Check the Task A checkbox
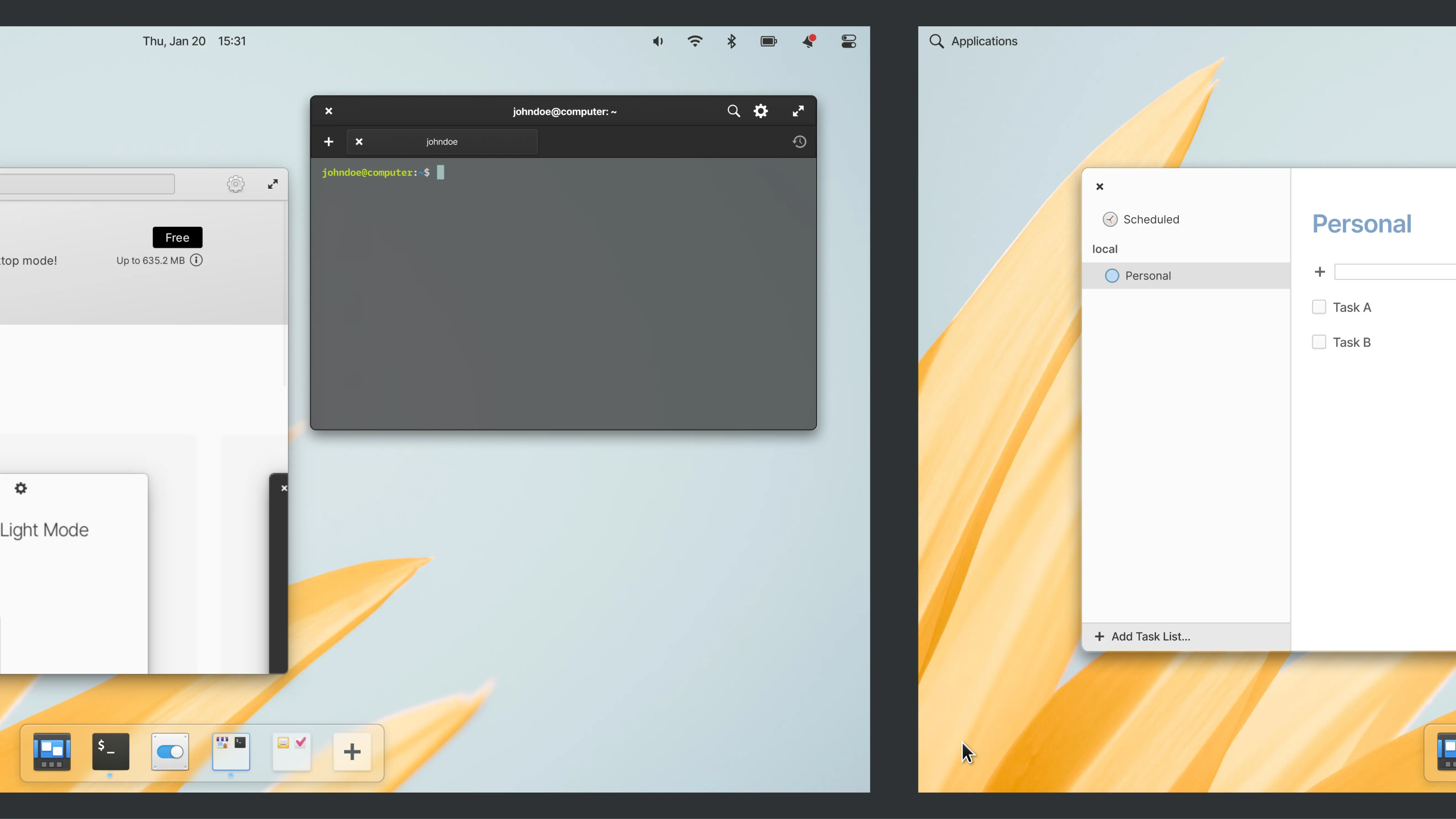The height and width of the screenshot is (819, 1456). click(1319, 307)
